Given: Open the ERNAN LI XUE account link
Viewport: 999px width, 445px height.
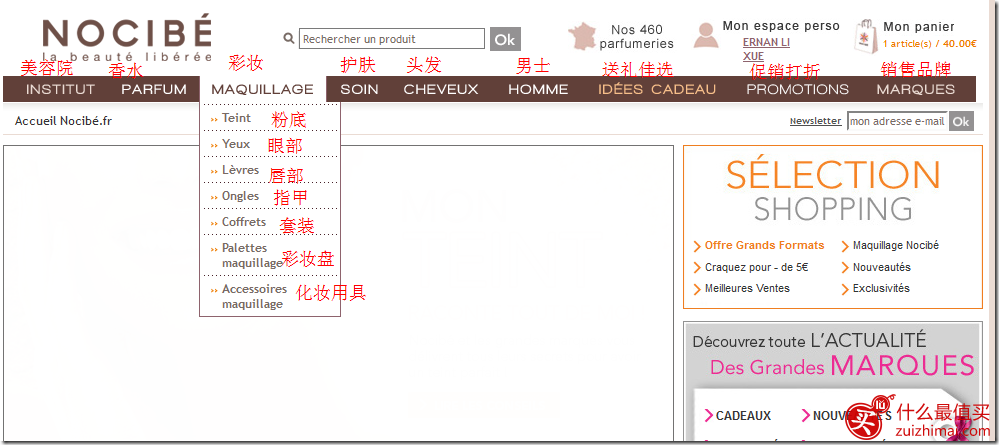Looking at the screenshot, I should (x=766, y=49).
